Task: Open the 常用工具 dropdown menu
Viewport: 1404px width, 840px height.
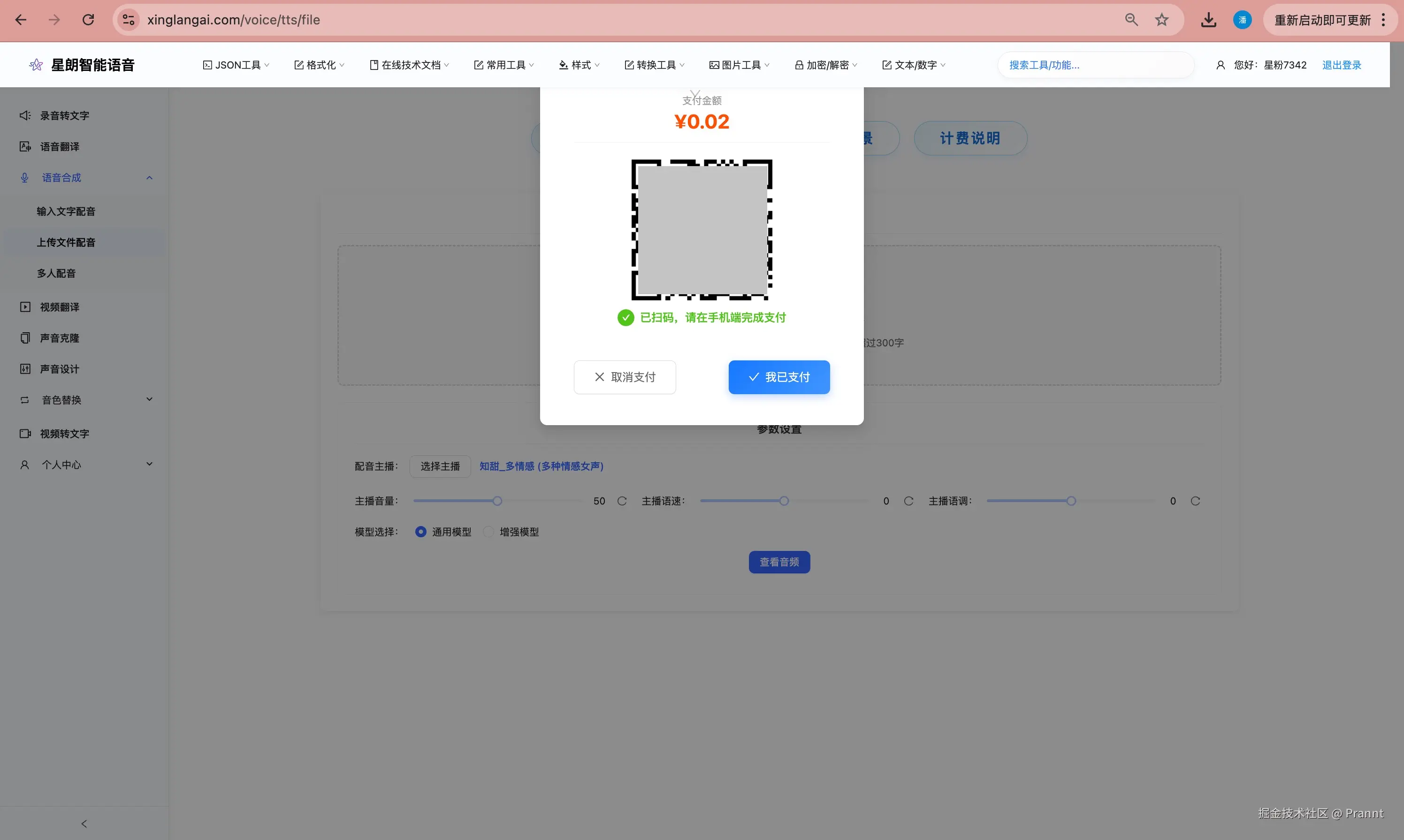Action: [504, 65]
